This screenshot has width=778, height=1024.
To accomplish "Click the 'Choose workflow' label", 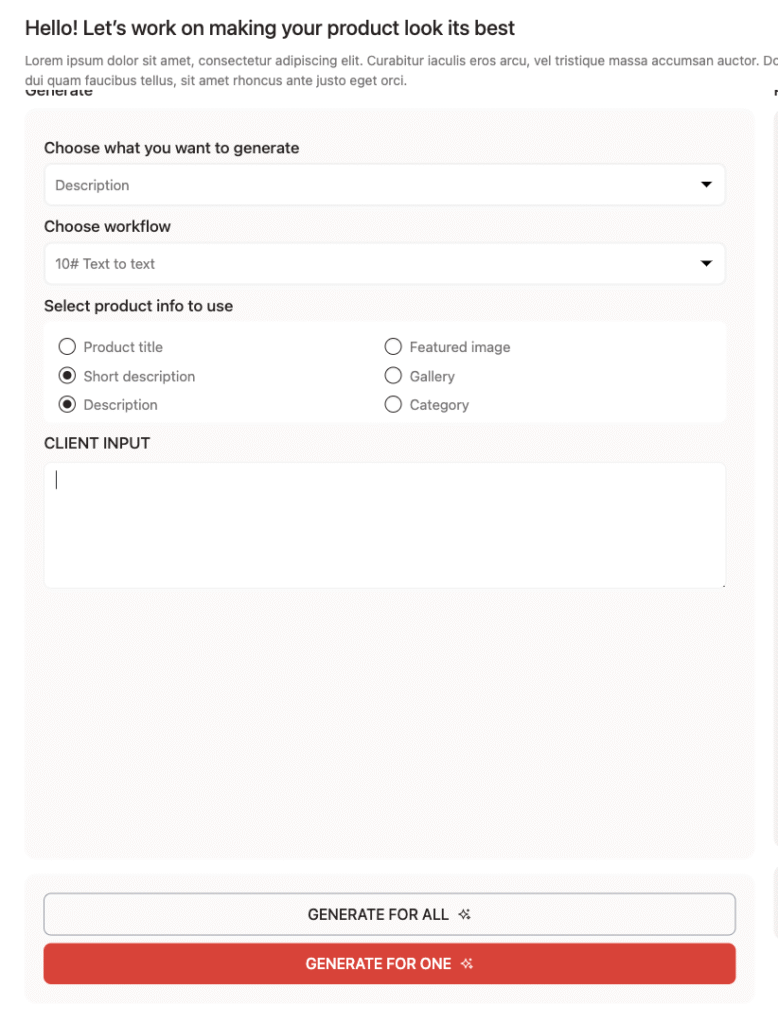I will point(107,226).
